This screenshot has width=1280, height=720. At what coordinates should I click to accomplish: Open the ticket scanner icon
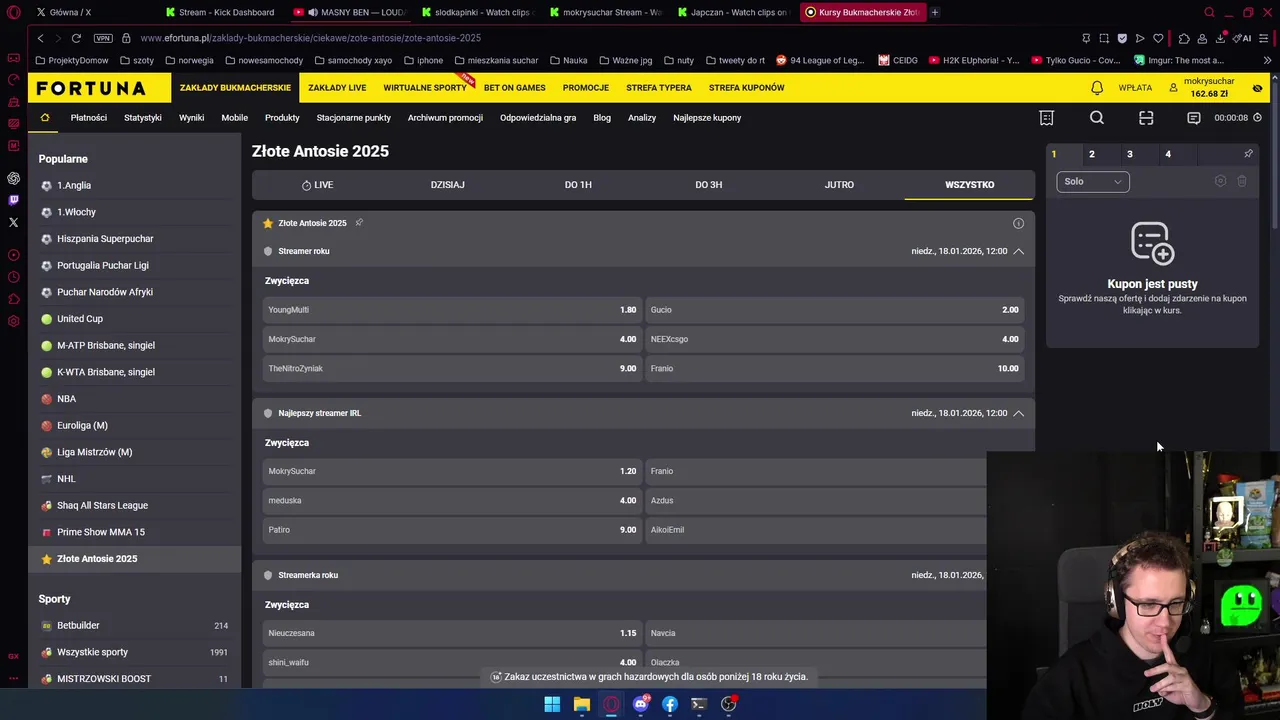point(1146,118)
